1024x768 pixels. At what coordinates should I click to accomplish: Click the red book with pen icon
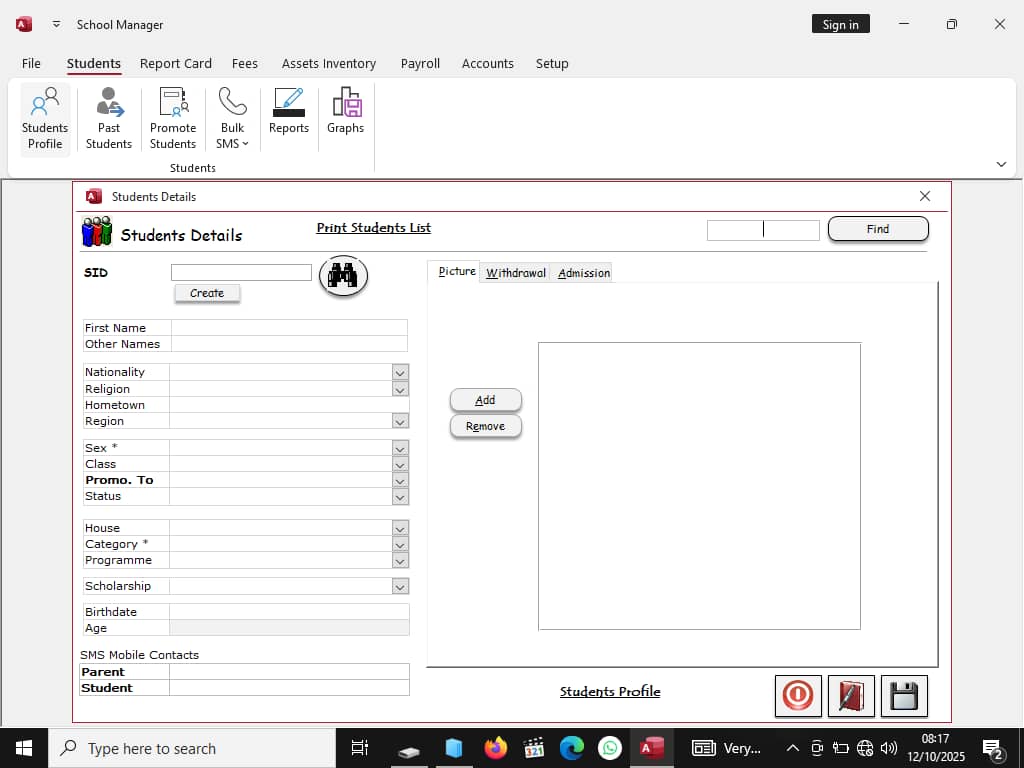point(850,696)
